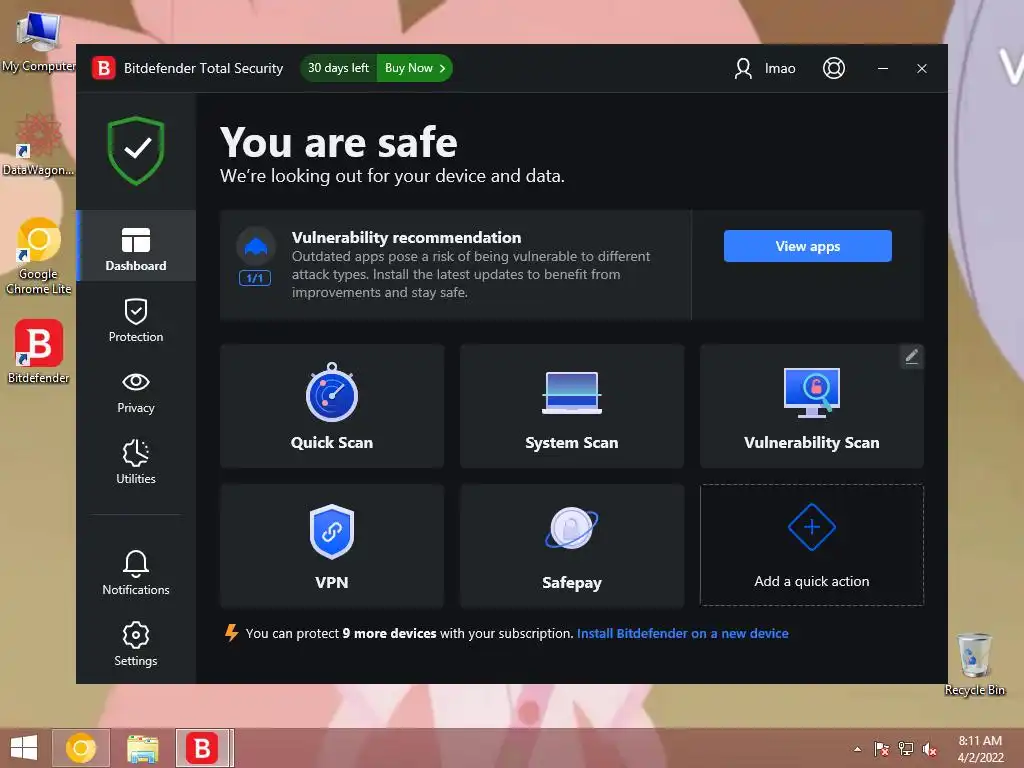The image size is (1024, 768).
Task: Click the taskbar clock showing 8:11 AM
Action: 980,749
